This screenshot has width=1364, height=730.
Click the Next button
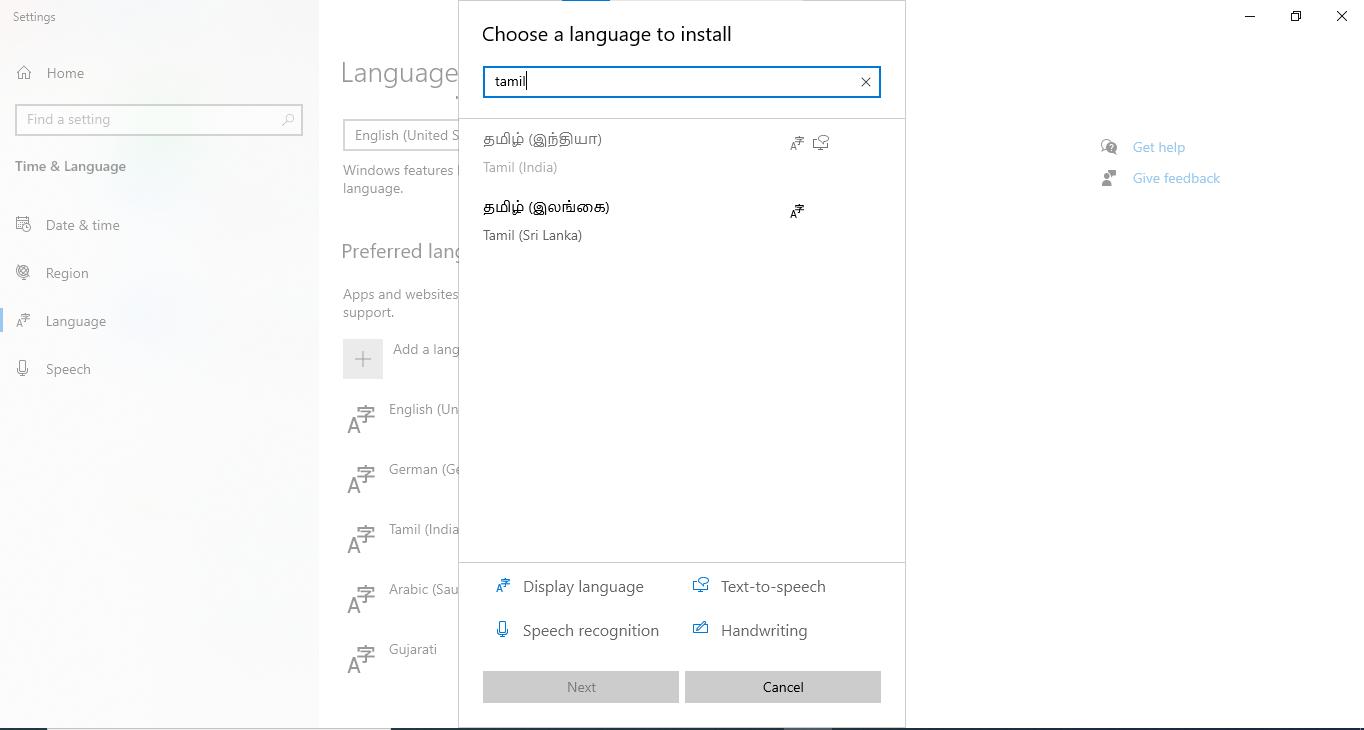581,687
